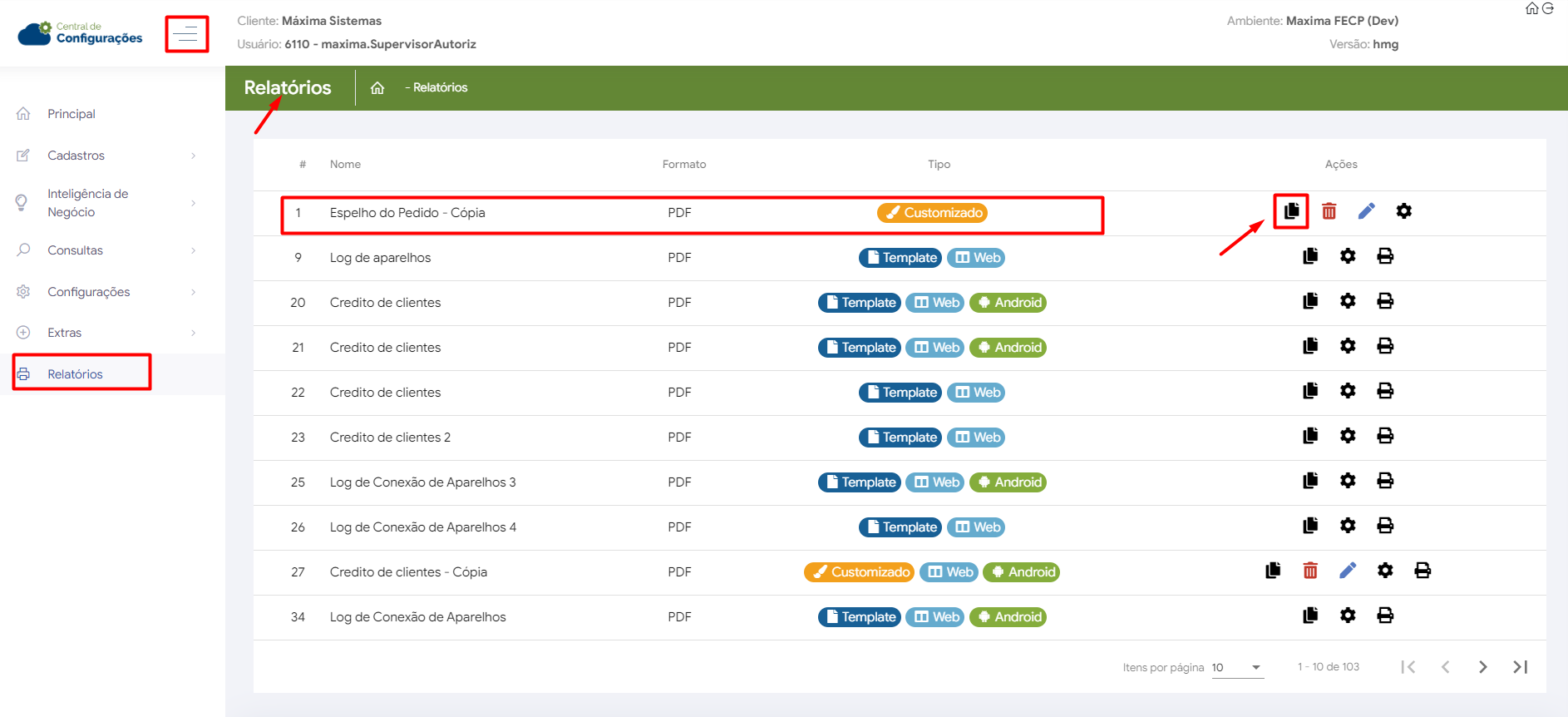Toggle the hamburger sidebar menu

click(186, 34)
